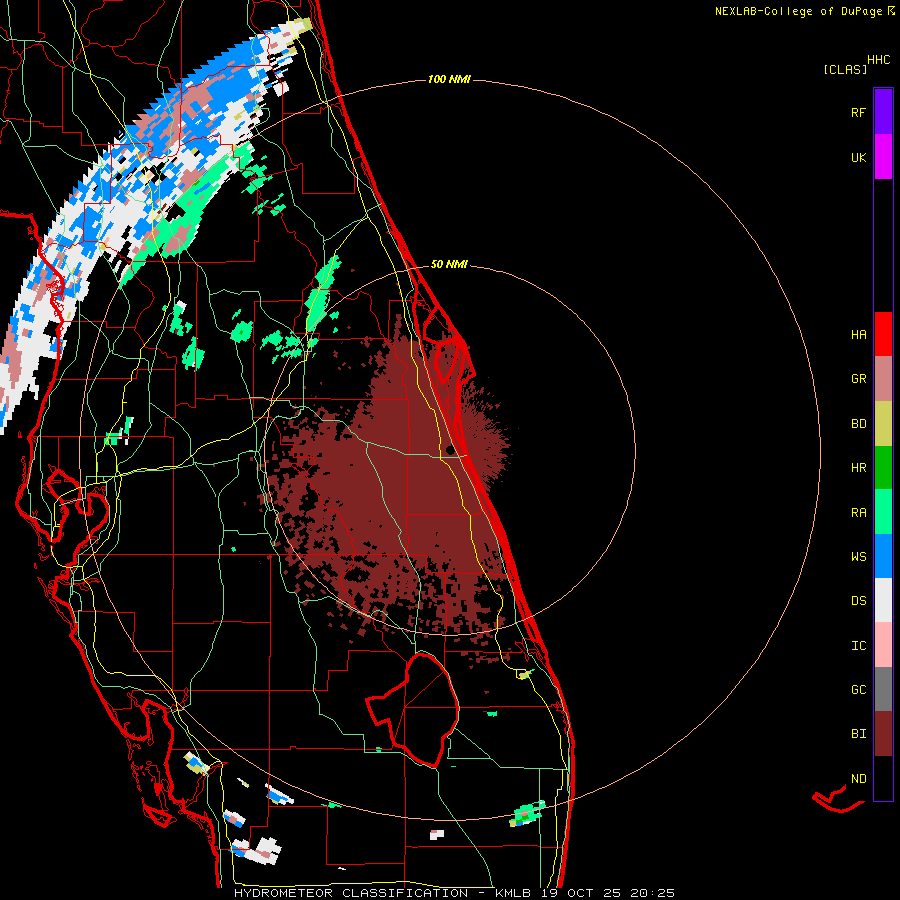
Task: Select the BD yellow legend swatch
Action: [883, 423]
